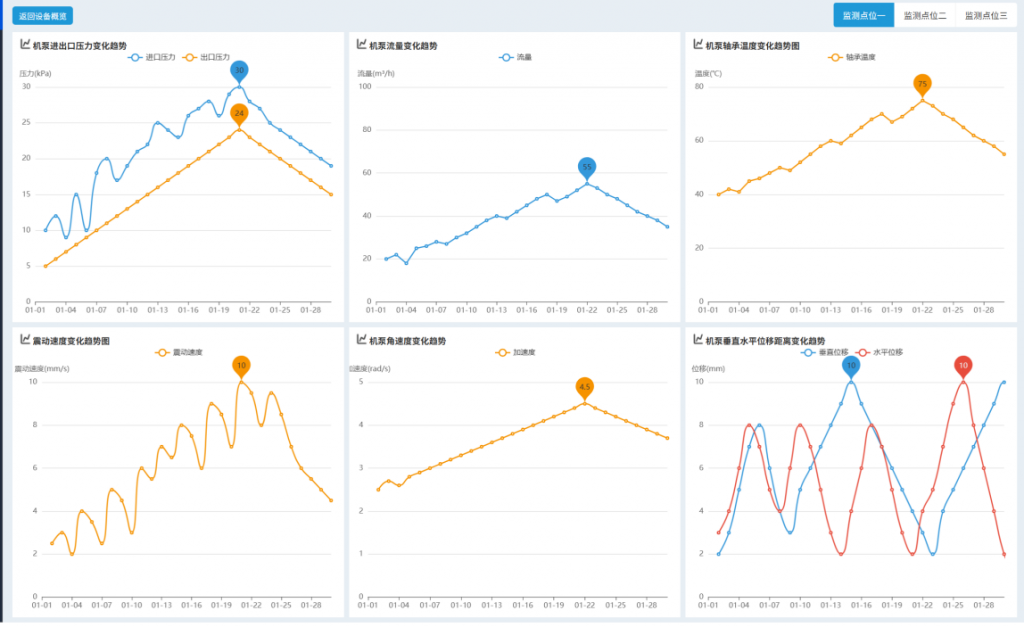Hide the 出口压力 legend series
This screenshot has height=627, width=1024.
206,57
